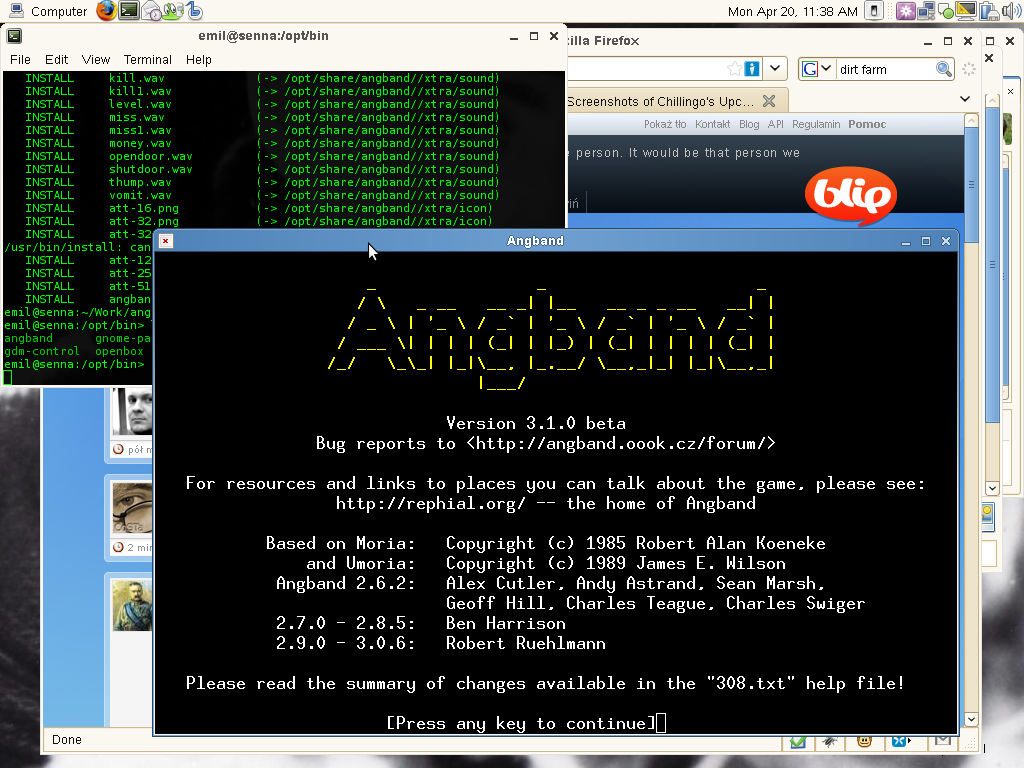Open the Google search engine dropdown

(816, 69)
